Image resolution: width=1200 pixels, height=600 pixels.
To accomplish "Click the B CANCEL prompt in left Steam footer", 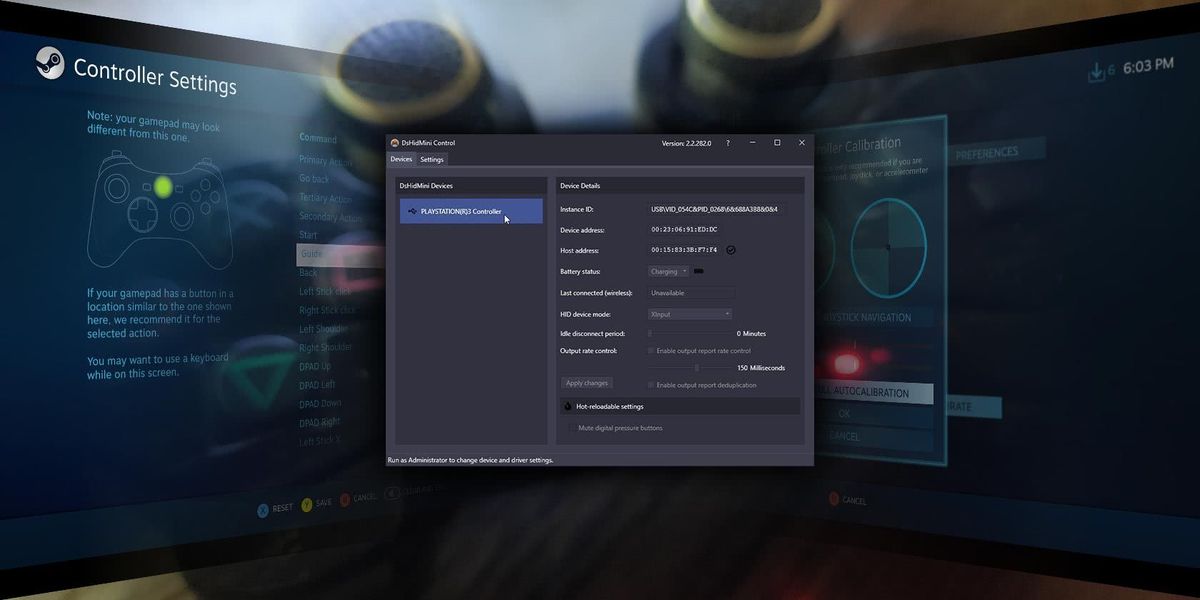I will click(x=359, y=497).
